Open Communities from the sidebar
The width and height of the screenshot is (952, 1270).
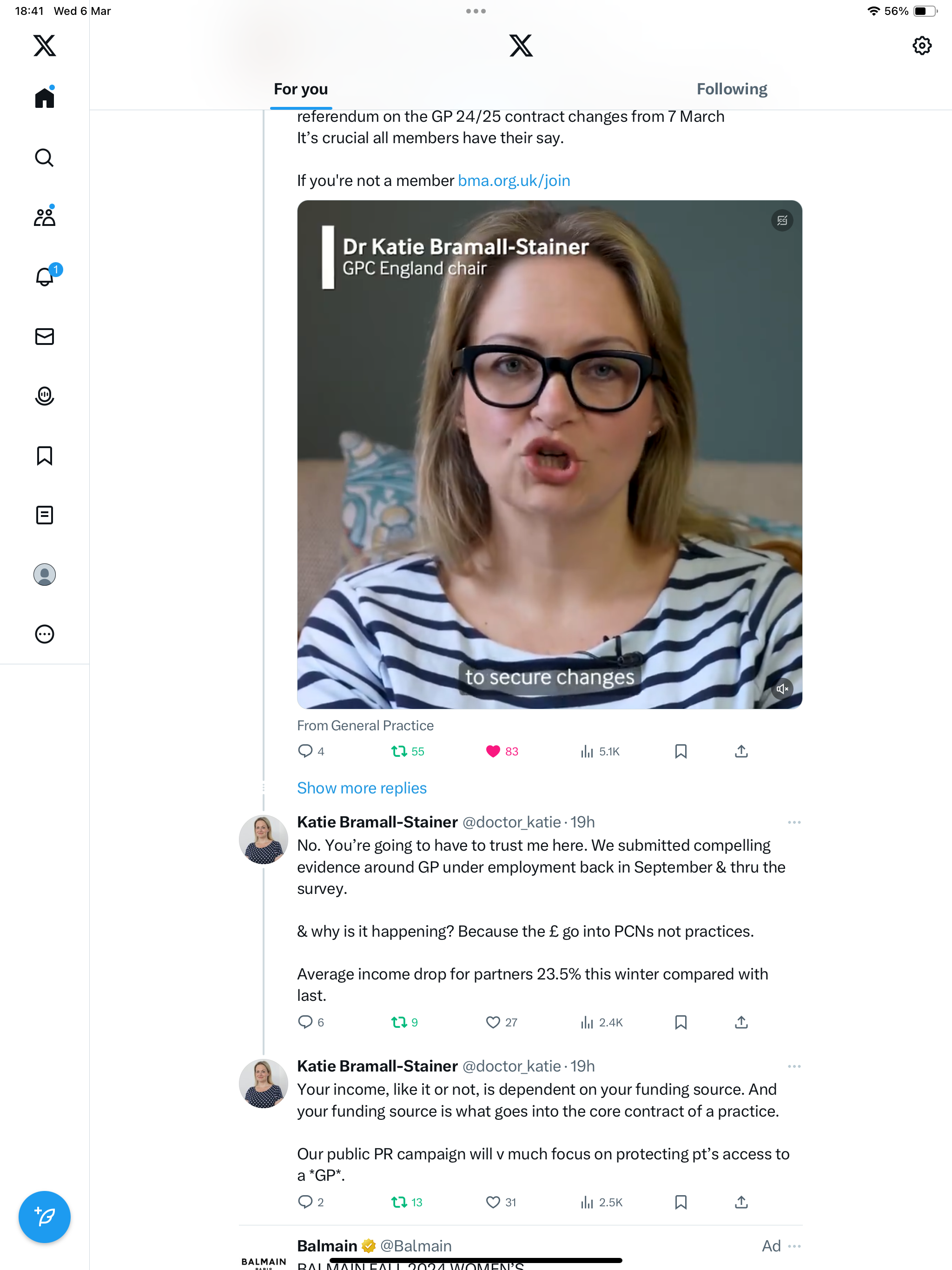coord(44,217)
